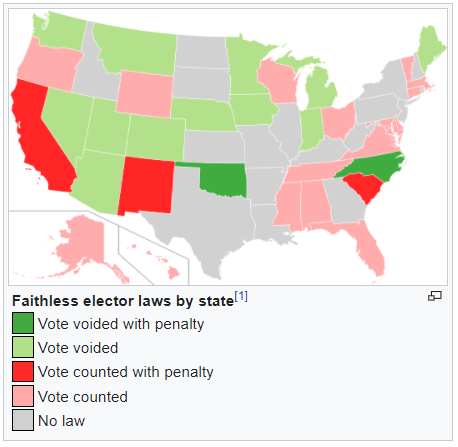458x447 pixels.
Task: Click the 'Faithless elector laws by state' caption
Action: coord(123,301)
